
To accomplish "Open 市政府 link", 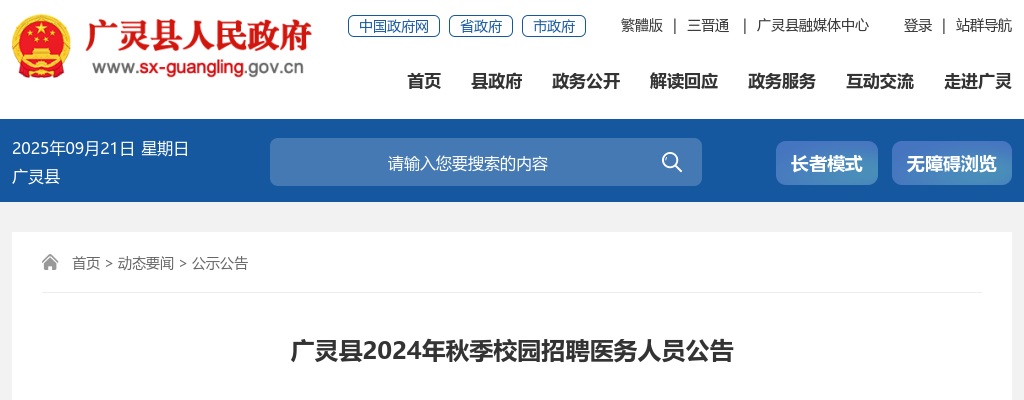I will pos(554,26).
